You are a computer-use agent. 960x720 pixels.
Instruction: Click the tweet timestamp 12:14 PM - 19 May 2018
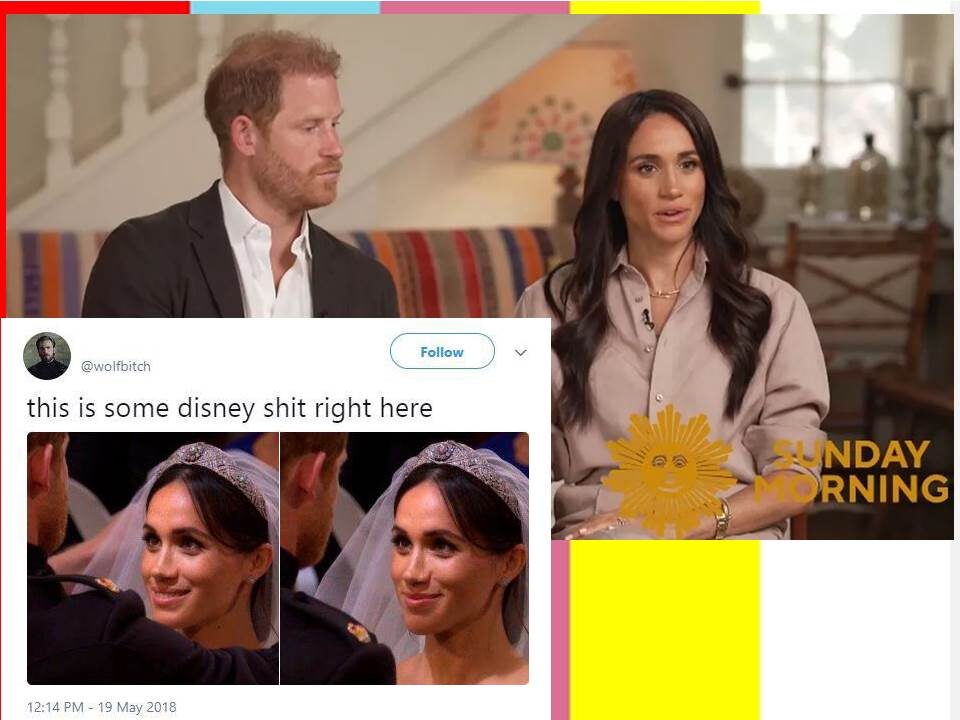click(102, 707)
